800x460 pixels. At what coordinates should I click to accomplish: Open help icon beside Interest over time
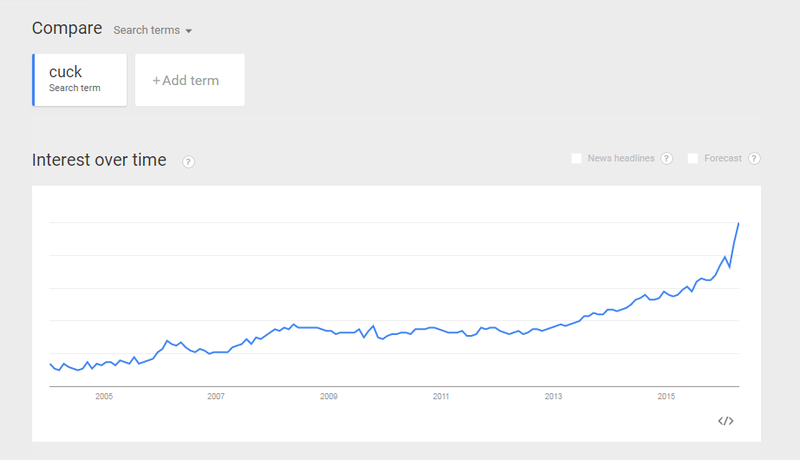188,162
